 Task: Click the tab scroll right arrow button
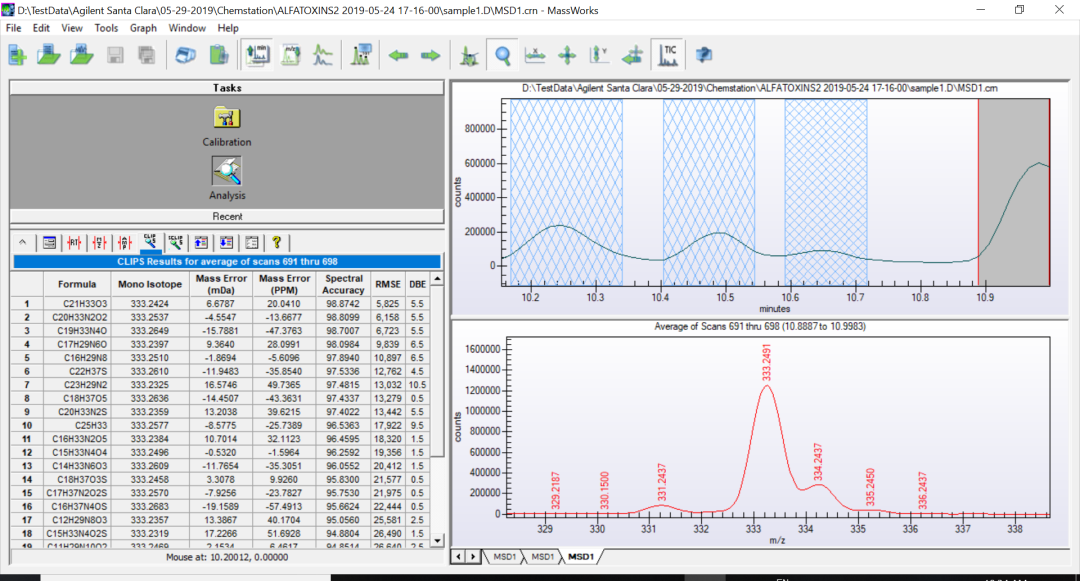pos(472,555)
